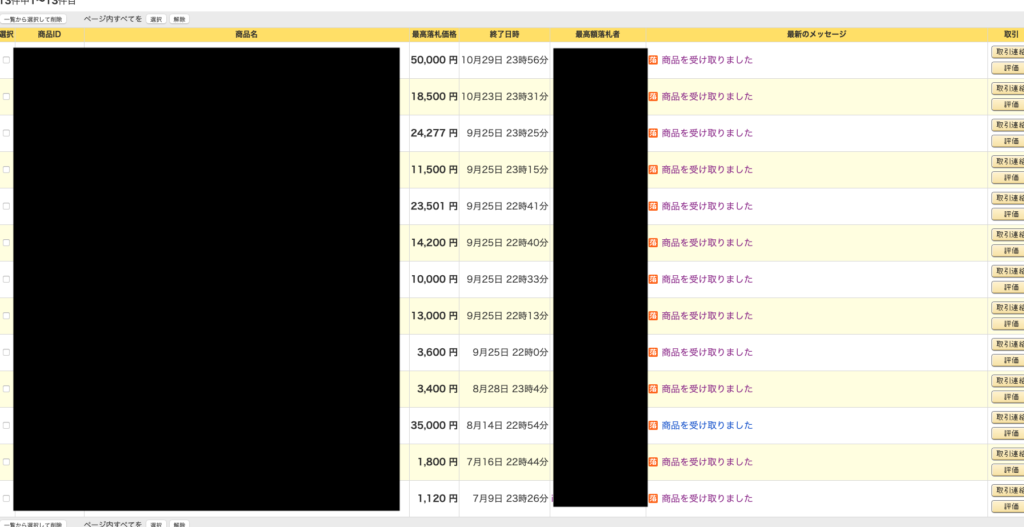Open 取引連絡 for the 23,501 円 item
Image resolution: width=1024 pixels, height=527 pixels.
(x=1008, y=198)
